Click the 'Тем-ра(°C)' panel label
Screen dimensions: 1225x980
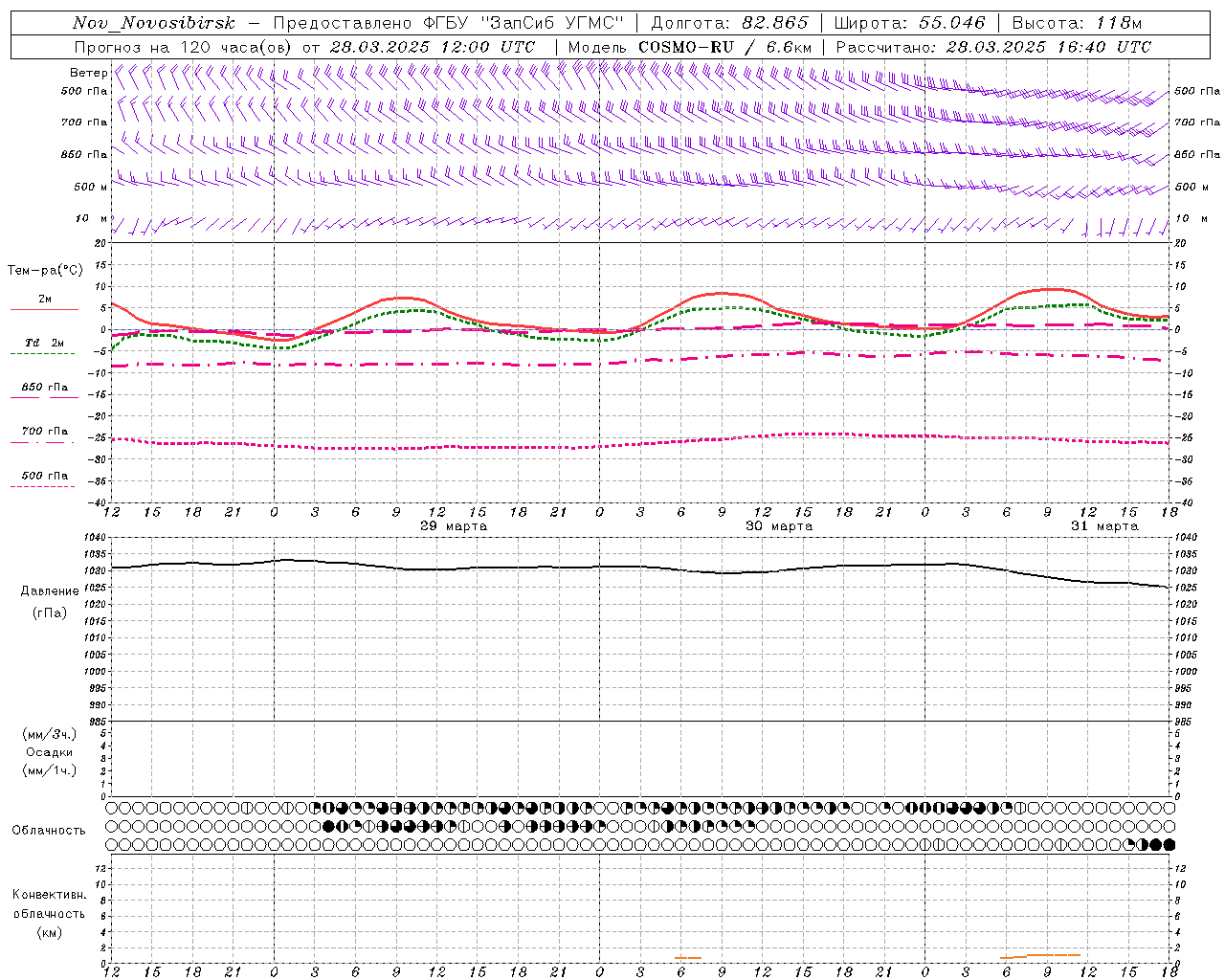pos(45,271)
